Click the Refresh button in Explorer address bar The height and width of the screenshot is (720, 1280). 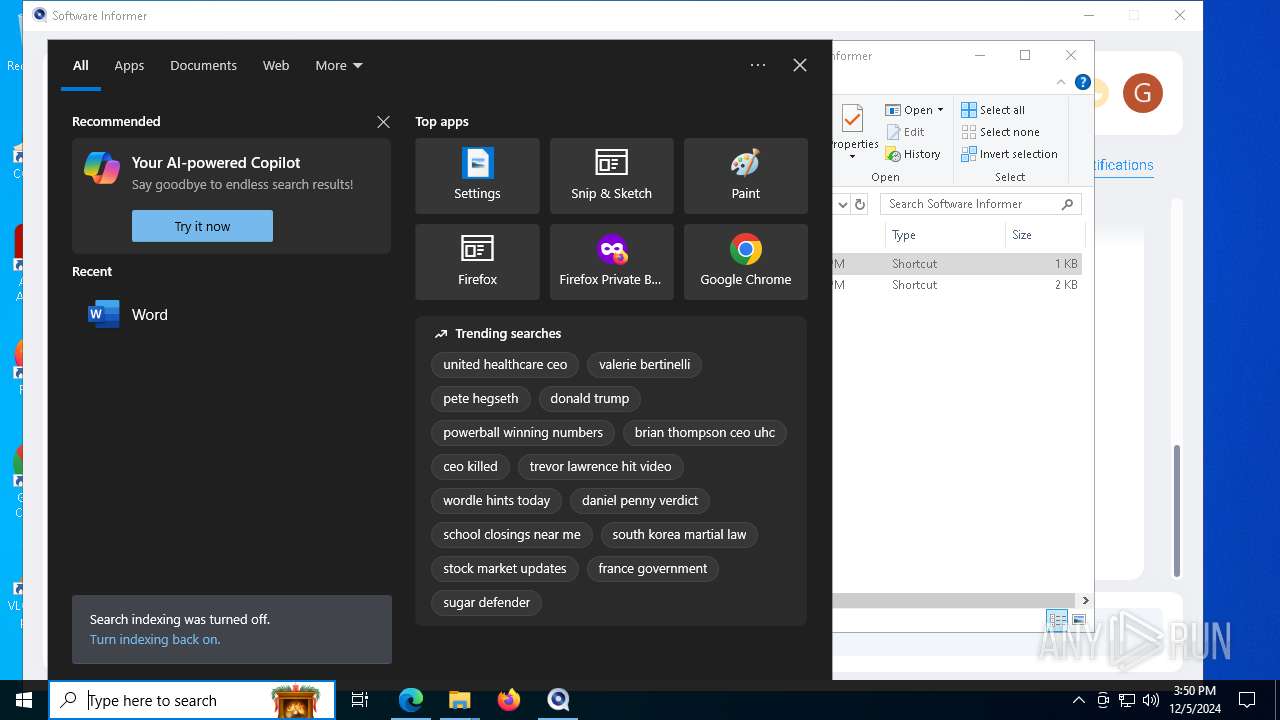click(860, 204)
